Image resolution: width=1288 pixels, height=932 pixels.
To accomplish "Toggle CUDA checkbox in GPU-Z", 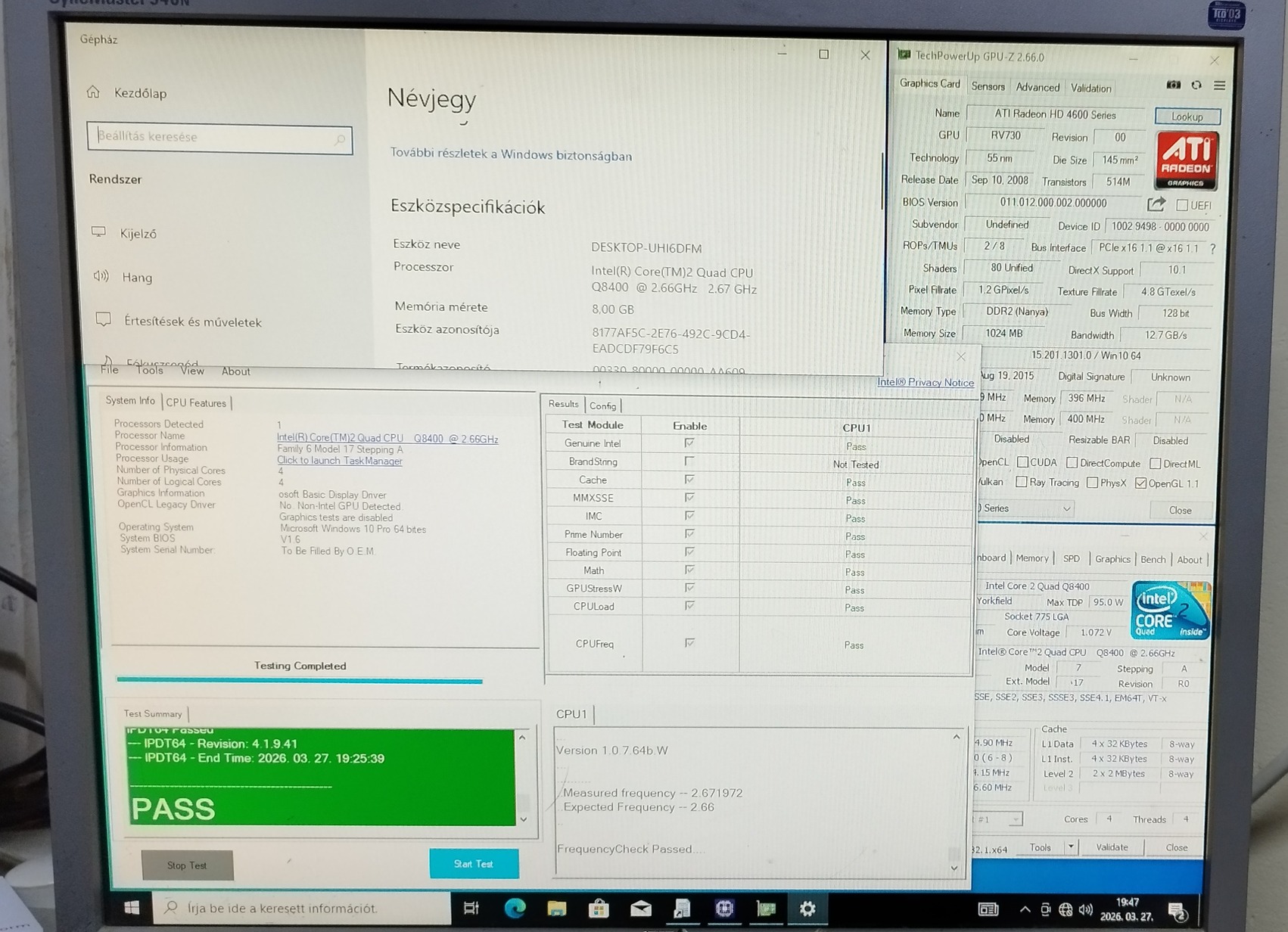I will pos(1022,462).
